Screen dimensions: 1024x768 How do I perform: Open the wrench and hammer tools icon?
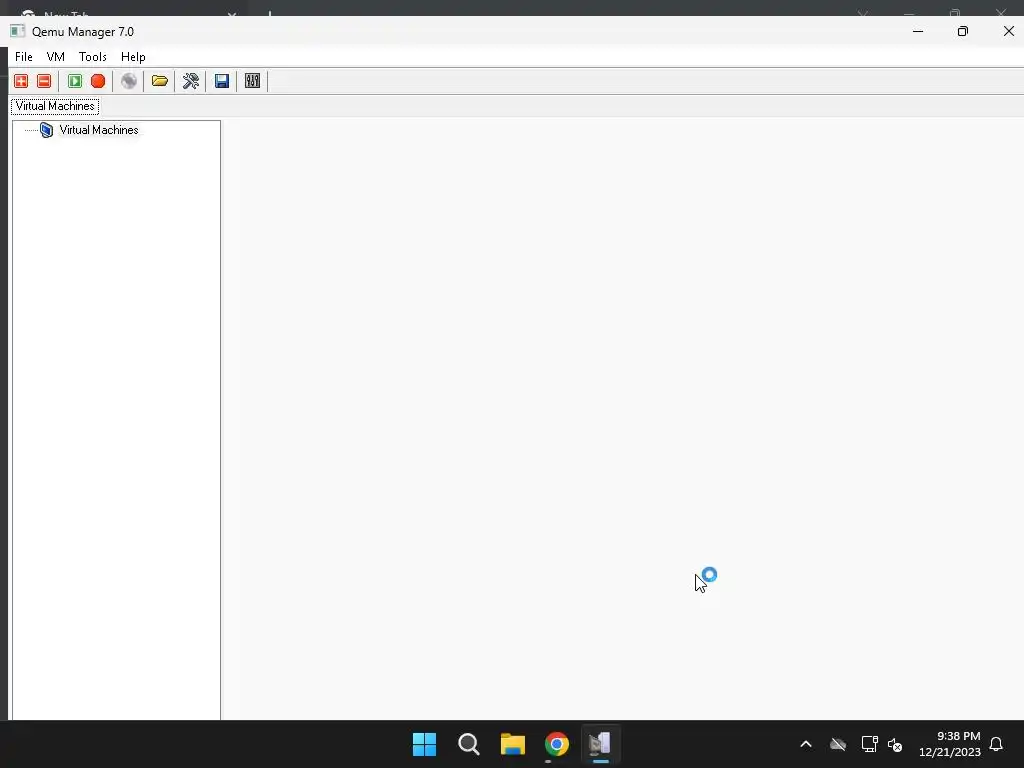pos(191,81)
